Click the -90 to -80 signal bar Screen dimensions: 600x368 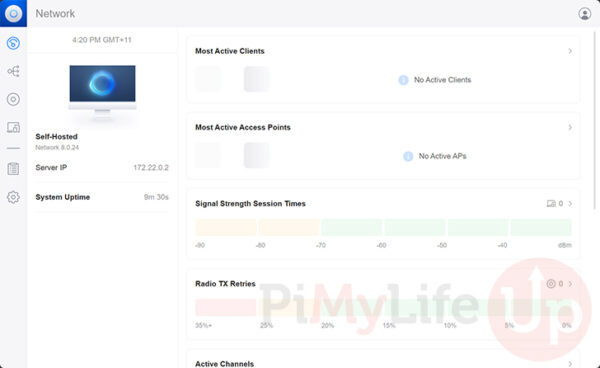click(225, 227)
